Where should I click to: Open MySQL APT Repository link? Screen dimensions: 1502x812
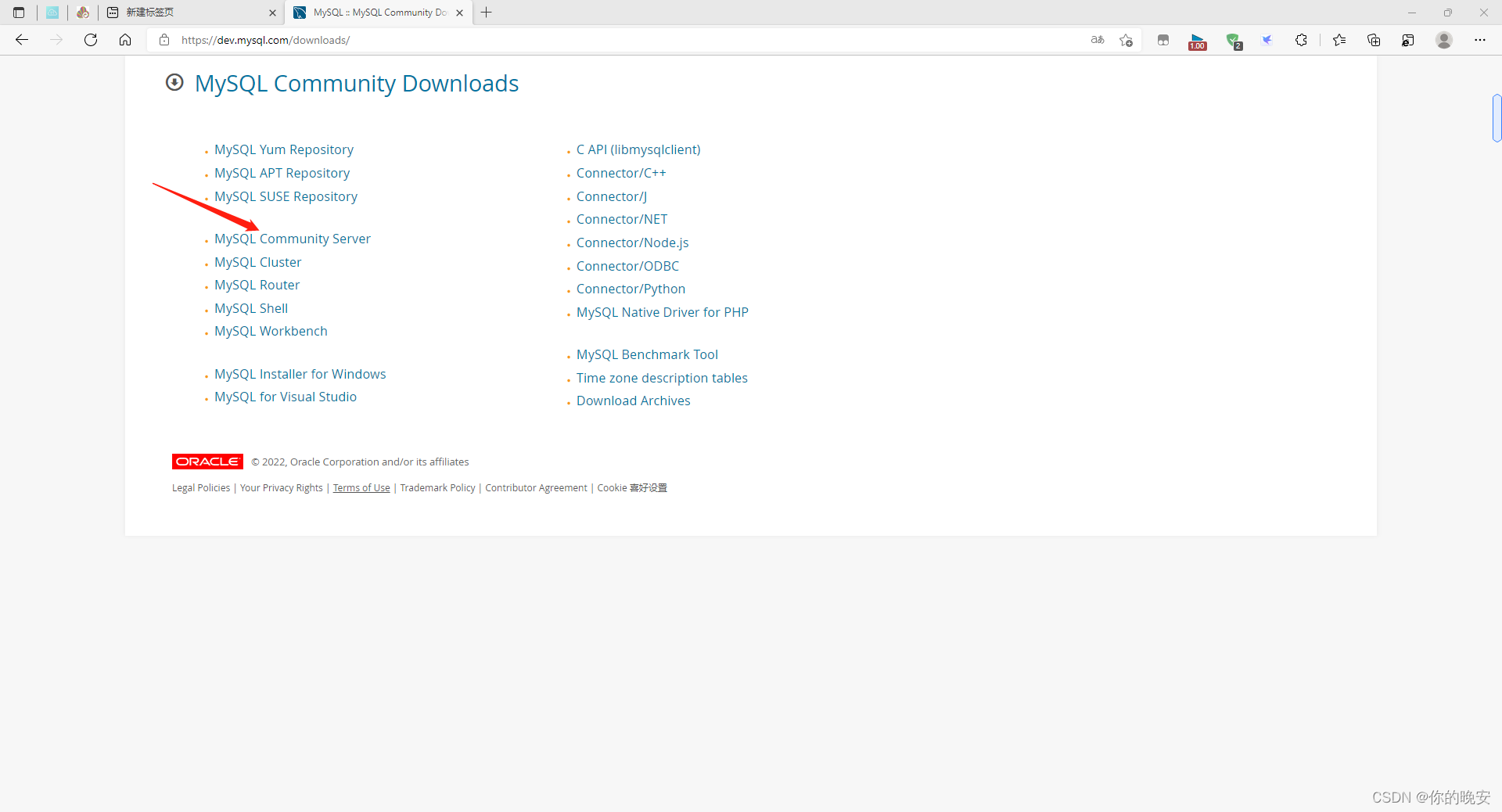(x=282, y=173)
